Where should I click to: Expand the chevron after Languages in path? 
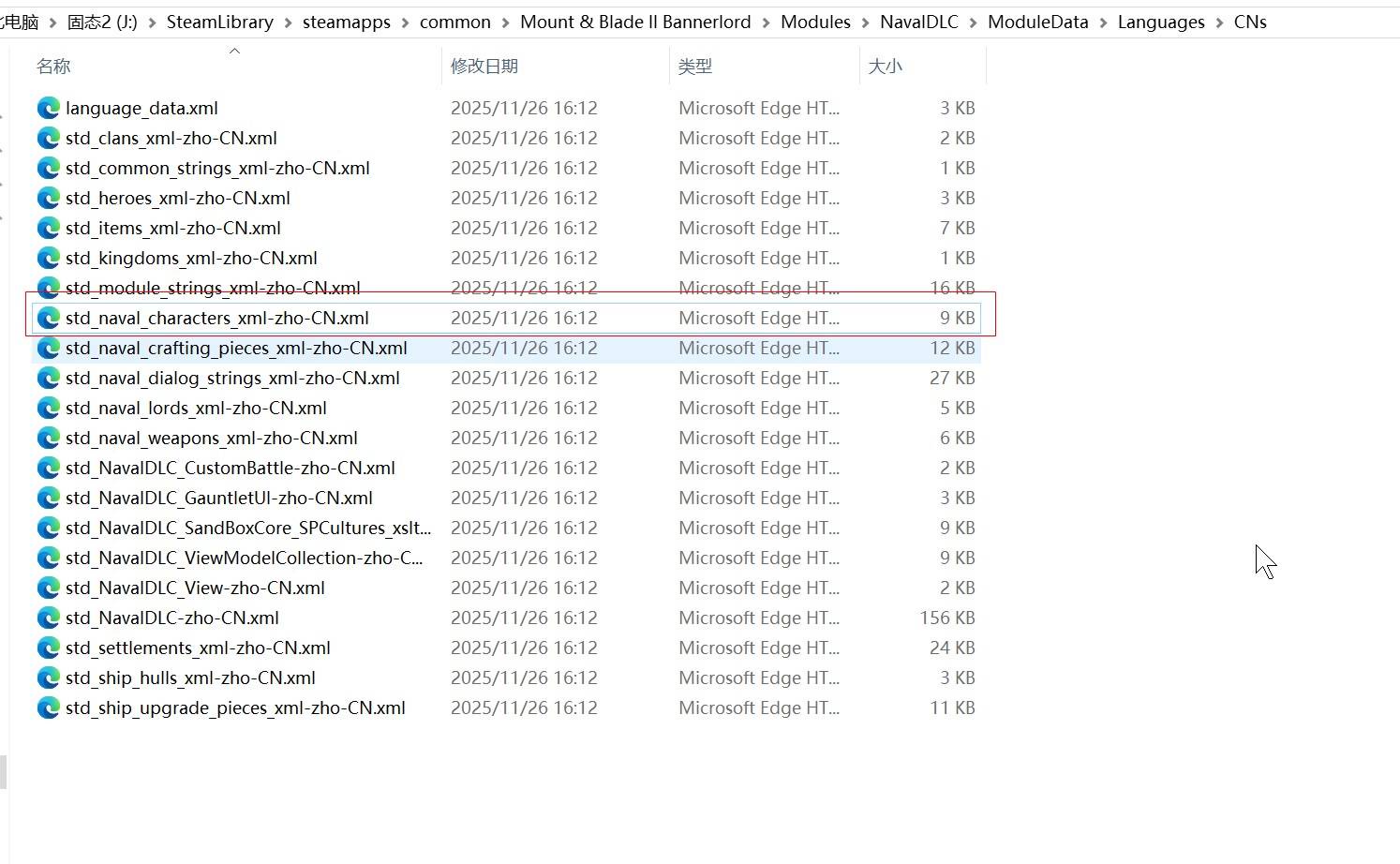(x=1219, y=22)
